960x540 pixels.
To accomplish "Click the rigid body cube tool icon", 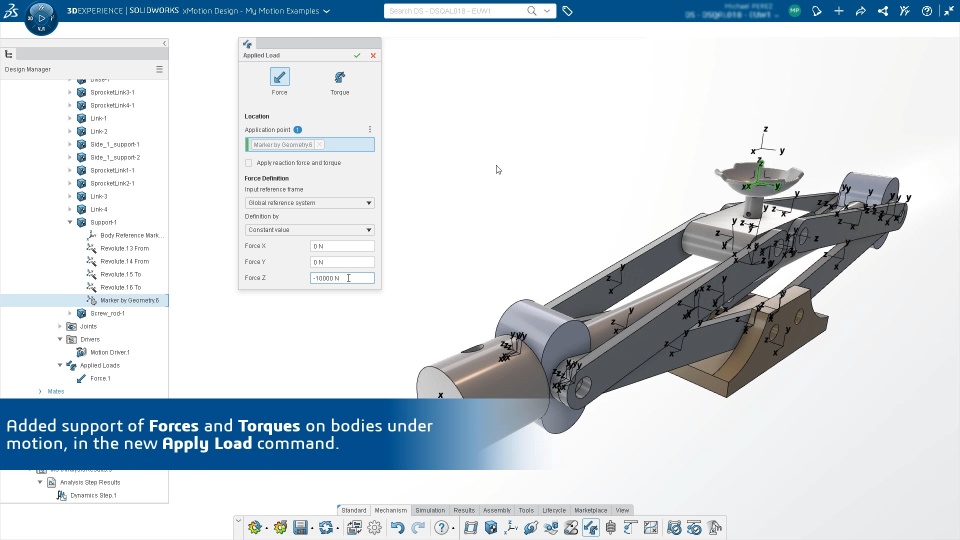I will click(491, 527).
